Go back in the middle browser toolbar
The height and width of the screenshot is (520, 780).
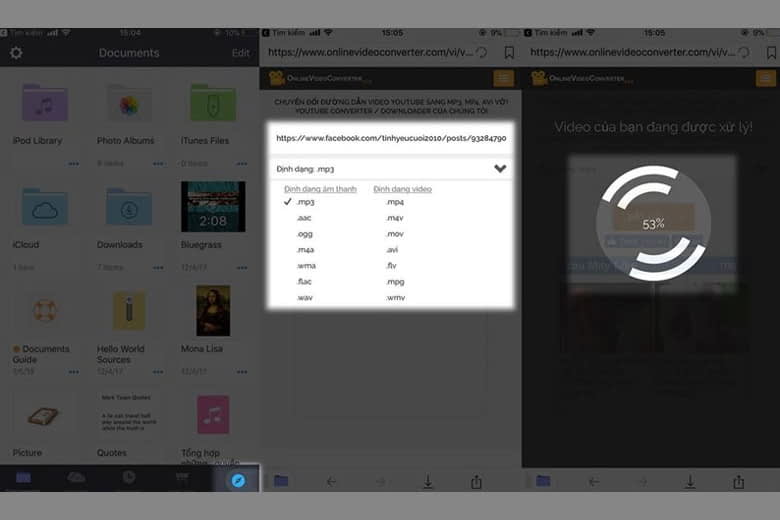tap(331, 481)
